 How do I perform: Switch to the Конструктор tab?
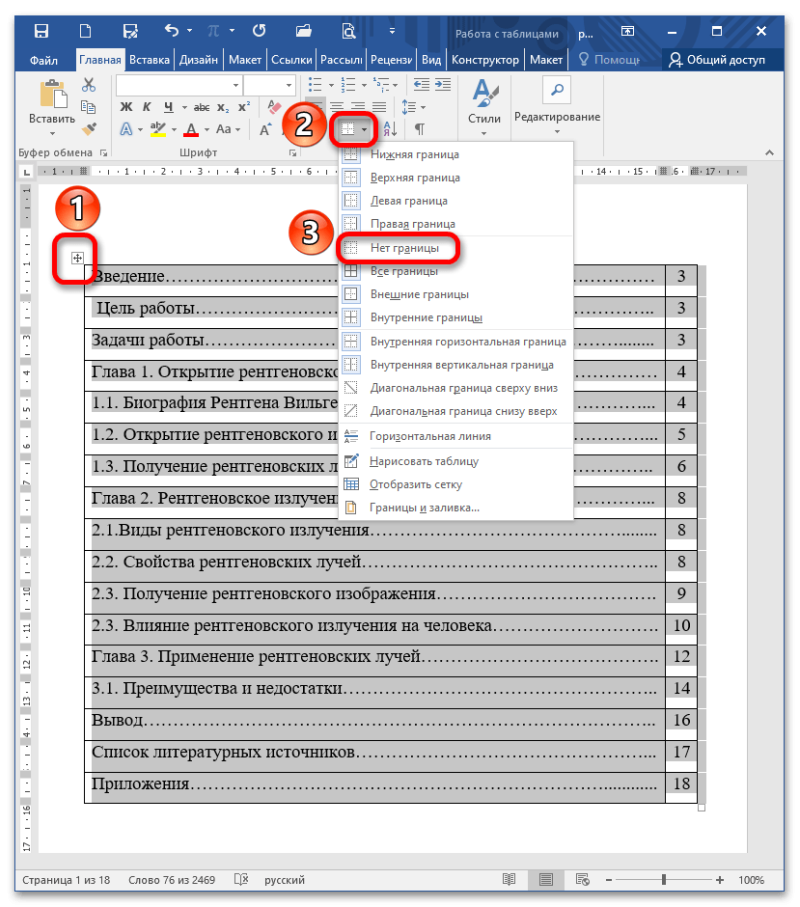tap(485, 60)
